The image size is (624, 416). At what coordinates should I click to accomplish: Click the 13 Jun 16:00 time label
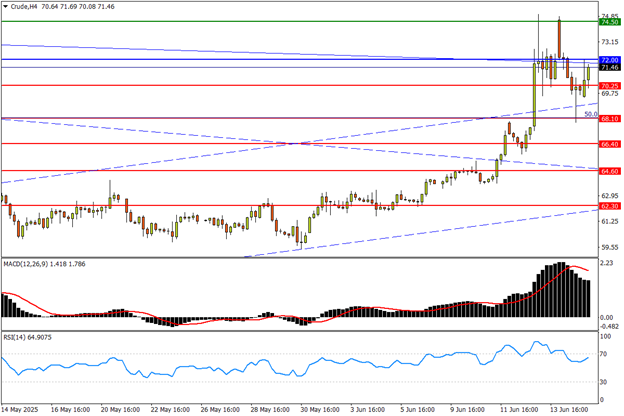569,410
